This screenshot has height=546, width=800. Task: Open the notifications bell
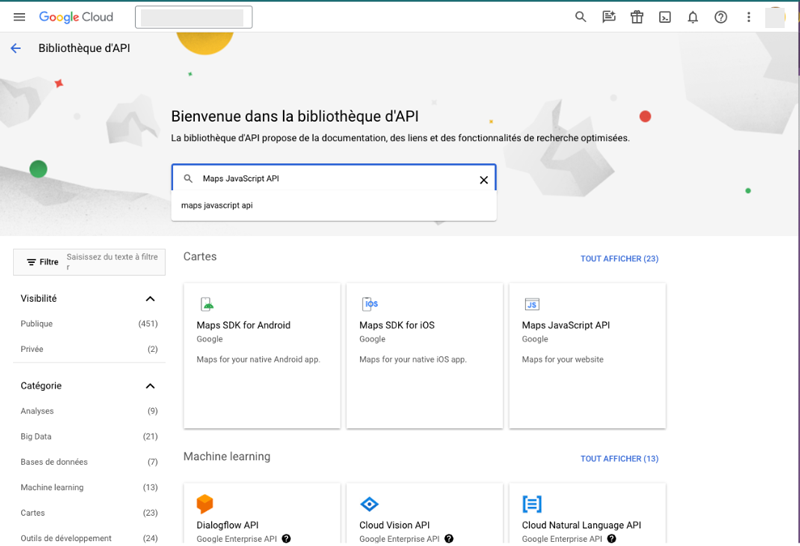(x=692, y=17)
